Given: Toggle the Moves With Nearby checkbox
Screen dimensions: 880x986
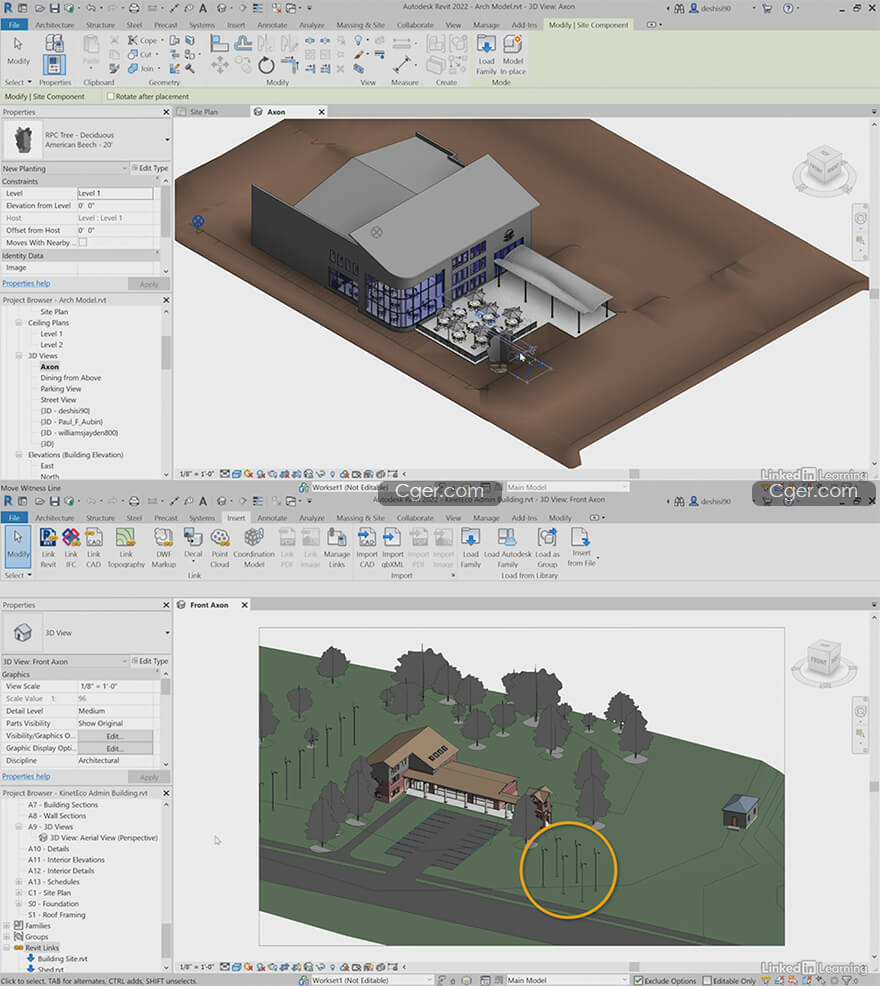Looking at the screenshot, I should (82, 242).
